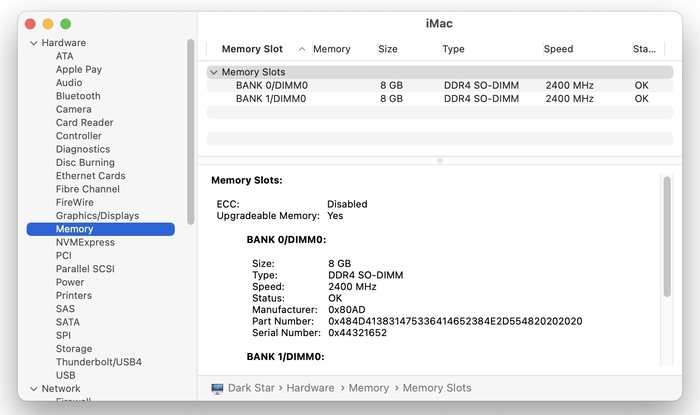Screen dimensions: 700x415
Task: Click Memory Slots in the path bar
Action: [x=437, y=388]
